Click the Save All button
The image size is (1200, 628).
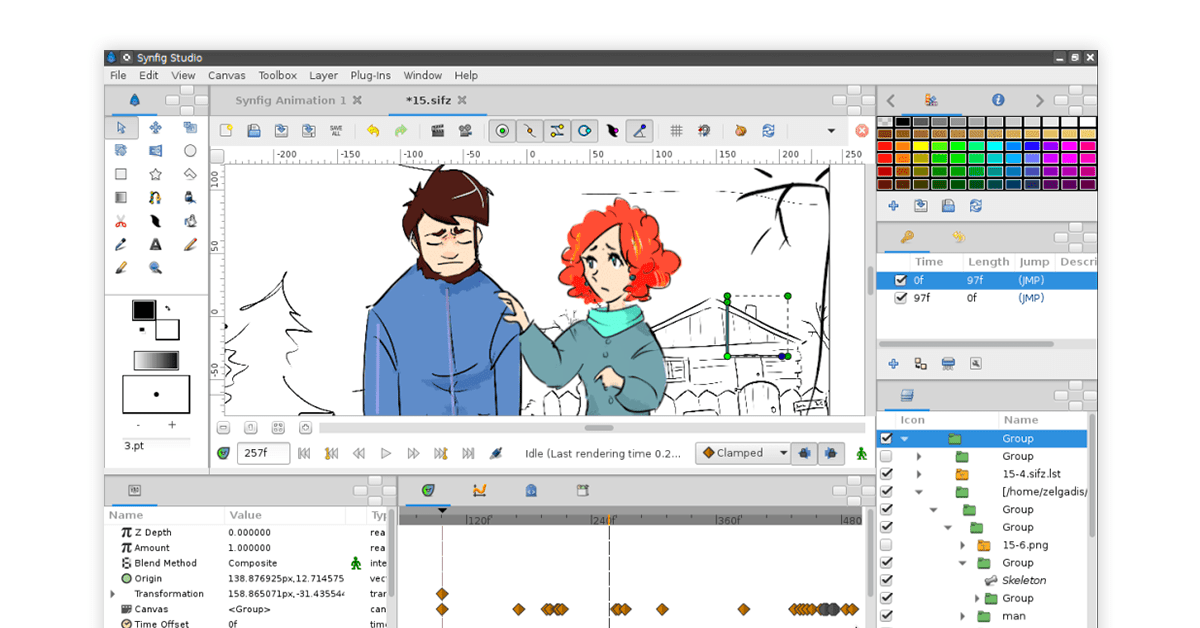point(336,130)
